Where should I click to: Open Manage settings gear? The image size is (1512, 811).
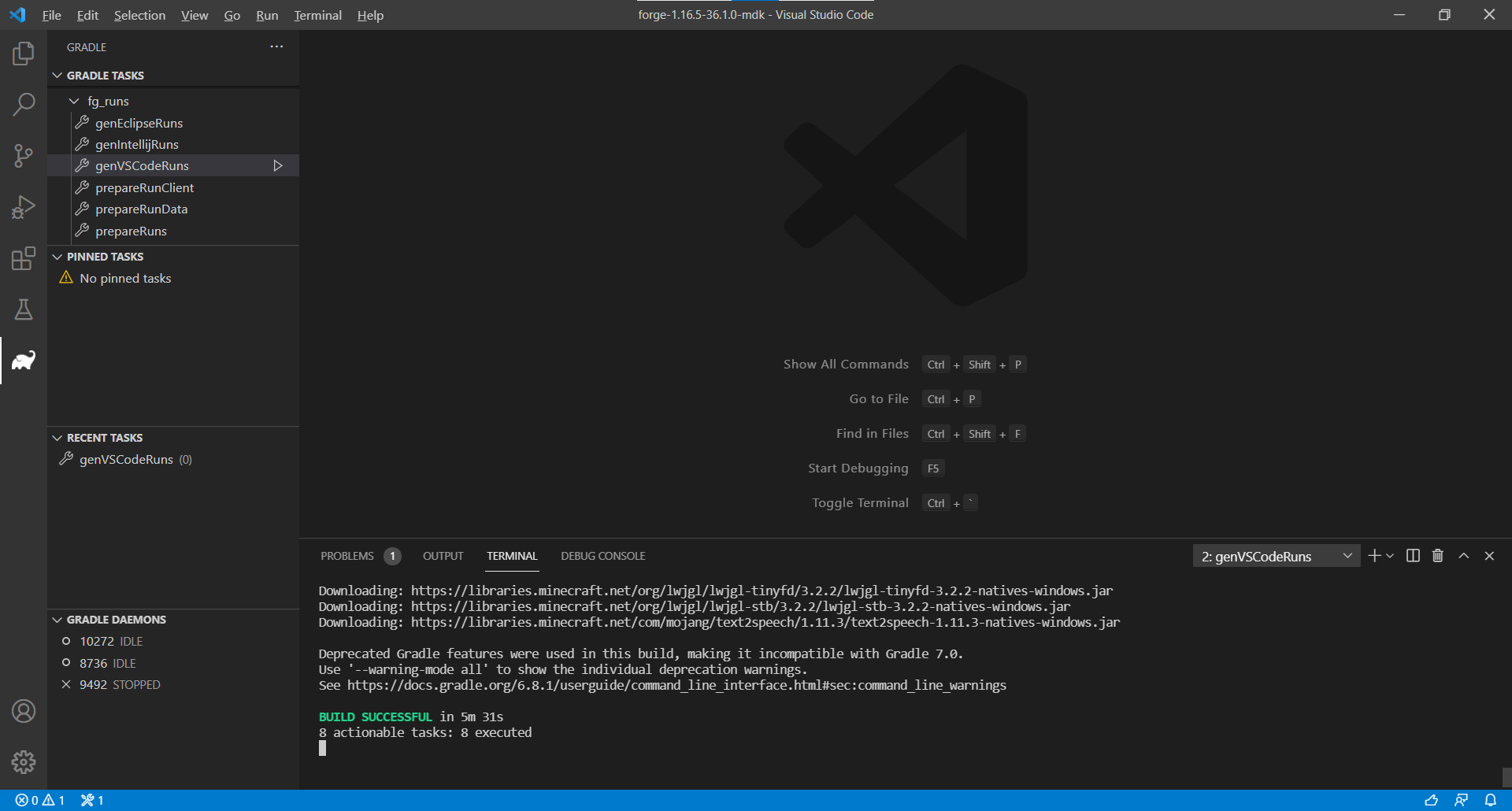point(23,762)
